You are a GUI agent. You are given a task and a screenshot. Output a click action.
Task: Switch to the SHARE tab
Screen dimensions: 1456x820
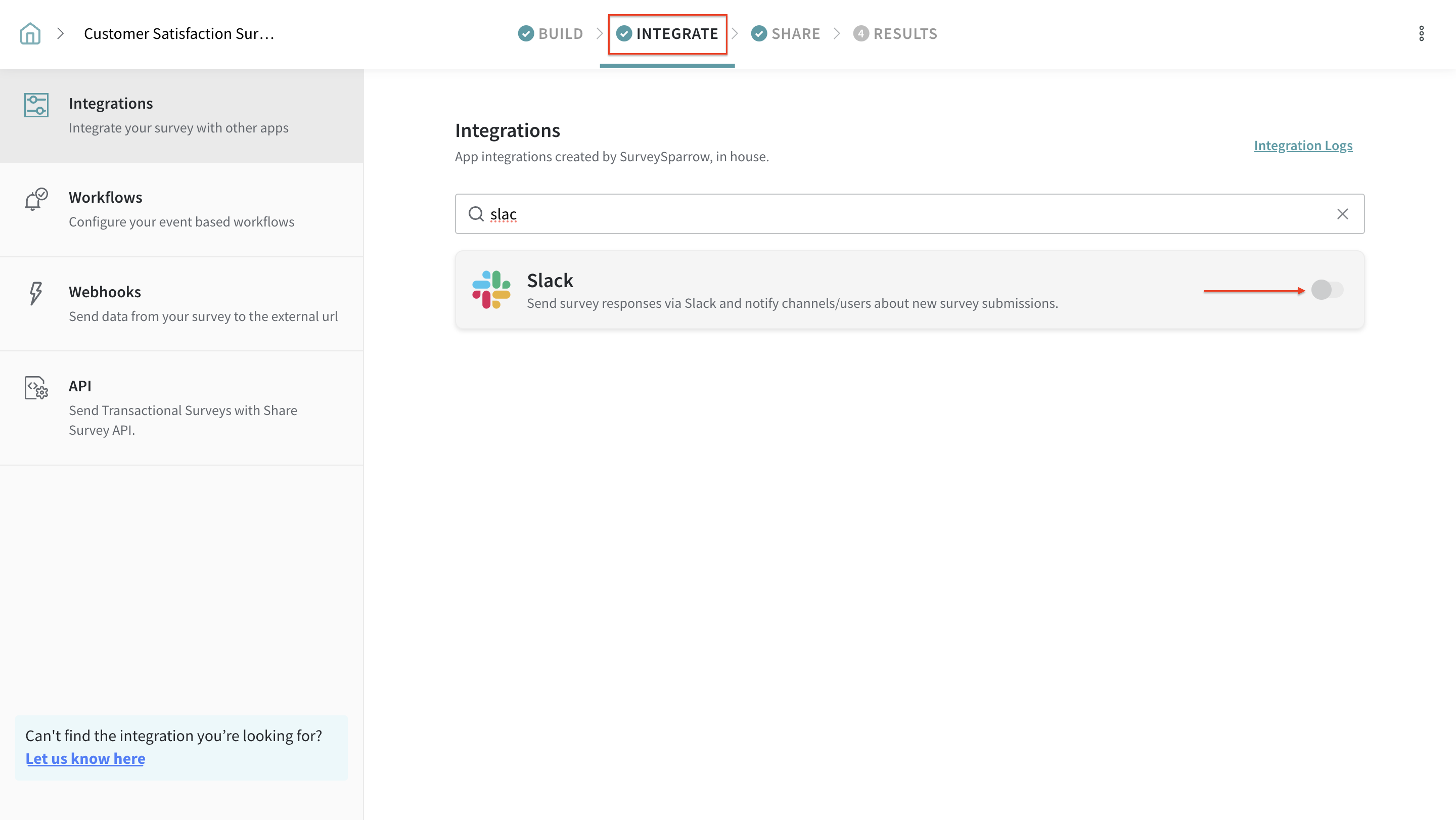786,33
